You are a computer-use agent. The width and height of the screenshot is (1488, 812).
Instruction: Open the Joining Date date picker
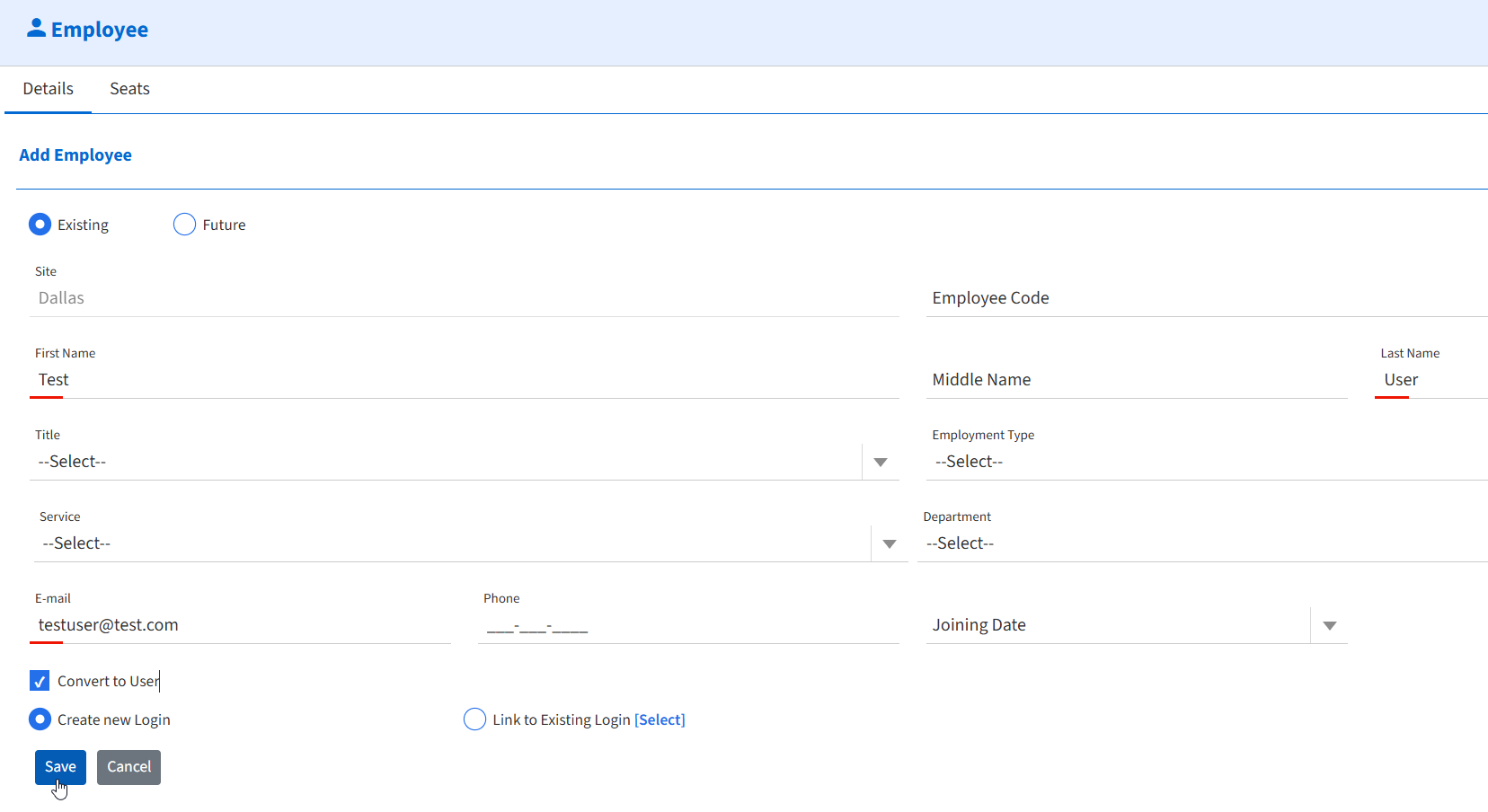[x=1330, y=625]
